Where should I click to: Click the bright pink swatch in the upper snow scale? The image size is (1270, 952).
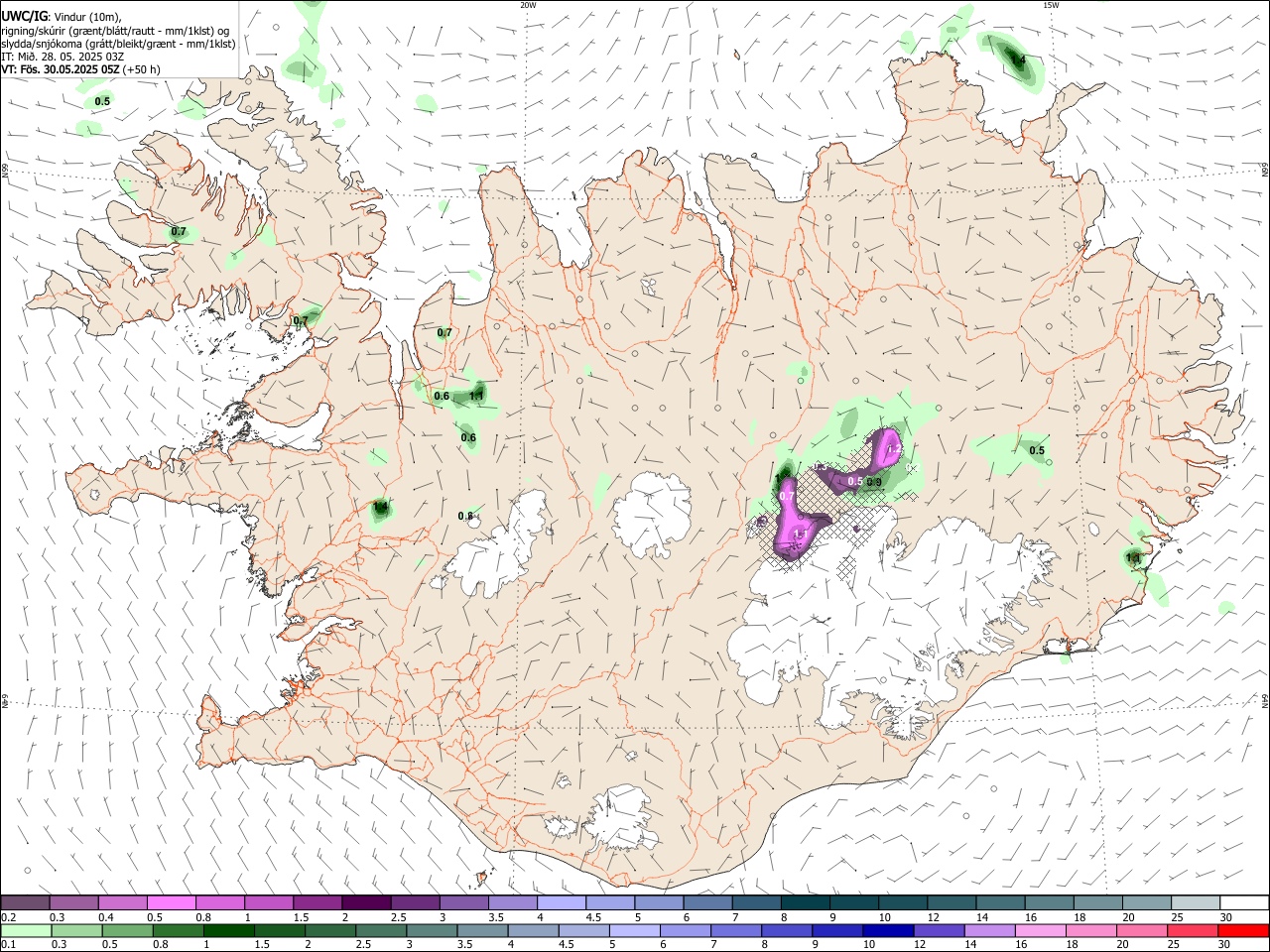(x=171, y=902)
